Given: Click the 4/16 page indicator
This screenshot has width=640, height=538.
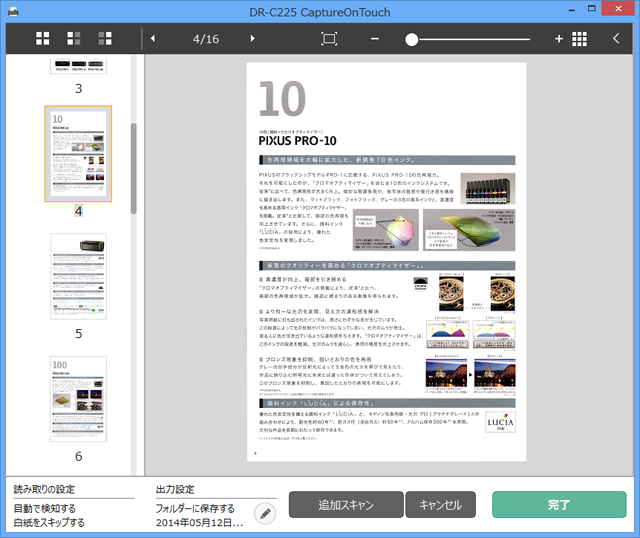Looking at the screenshot, I should pyautogui.click(x=206, y=39).
